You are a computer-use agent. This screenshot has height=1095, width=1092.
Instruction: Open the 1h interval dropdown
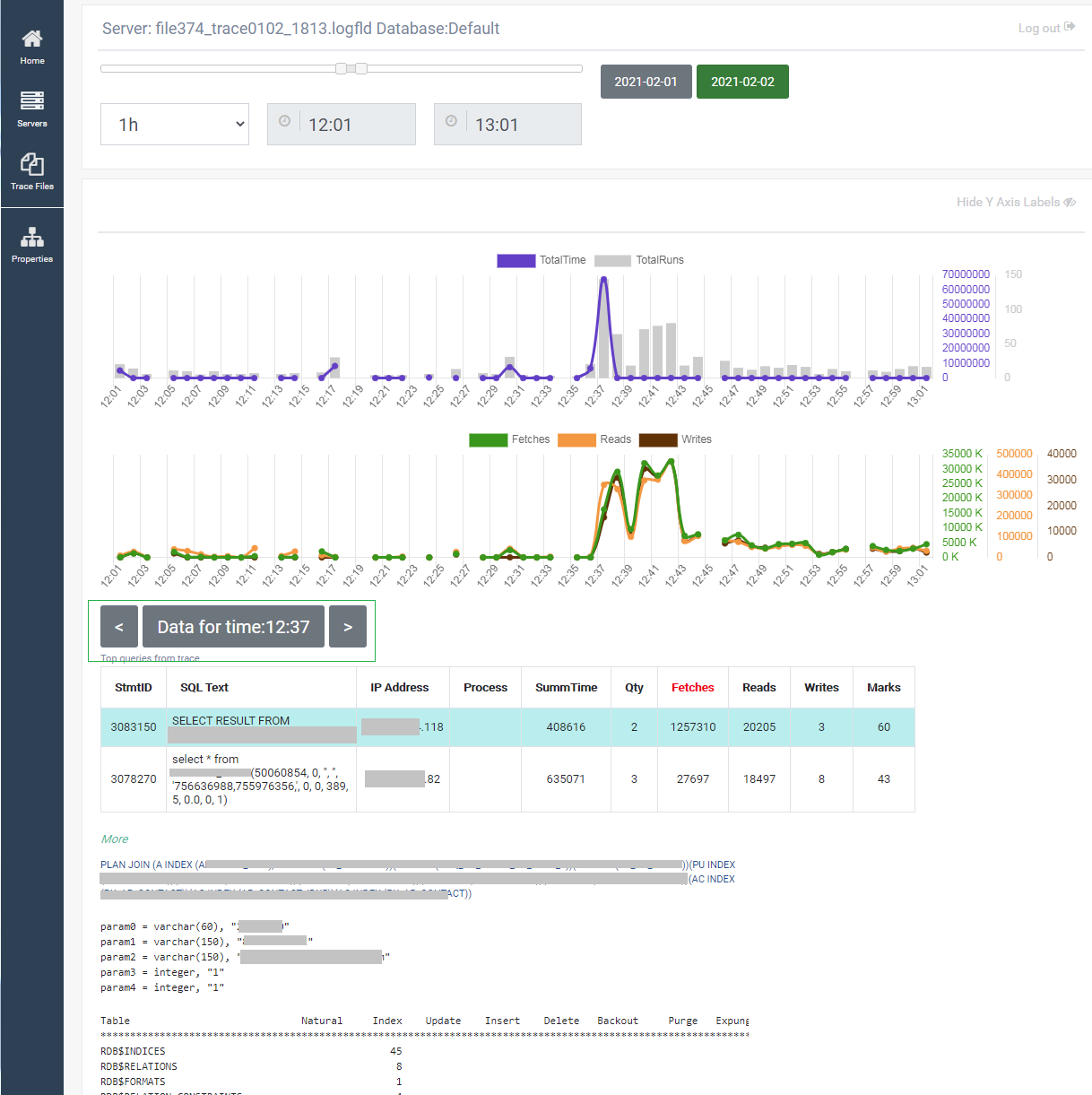[175, 125]
